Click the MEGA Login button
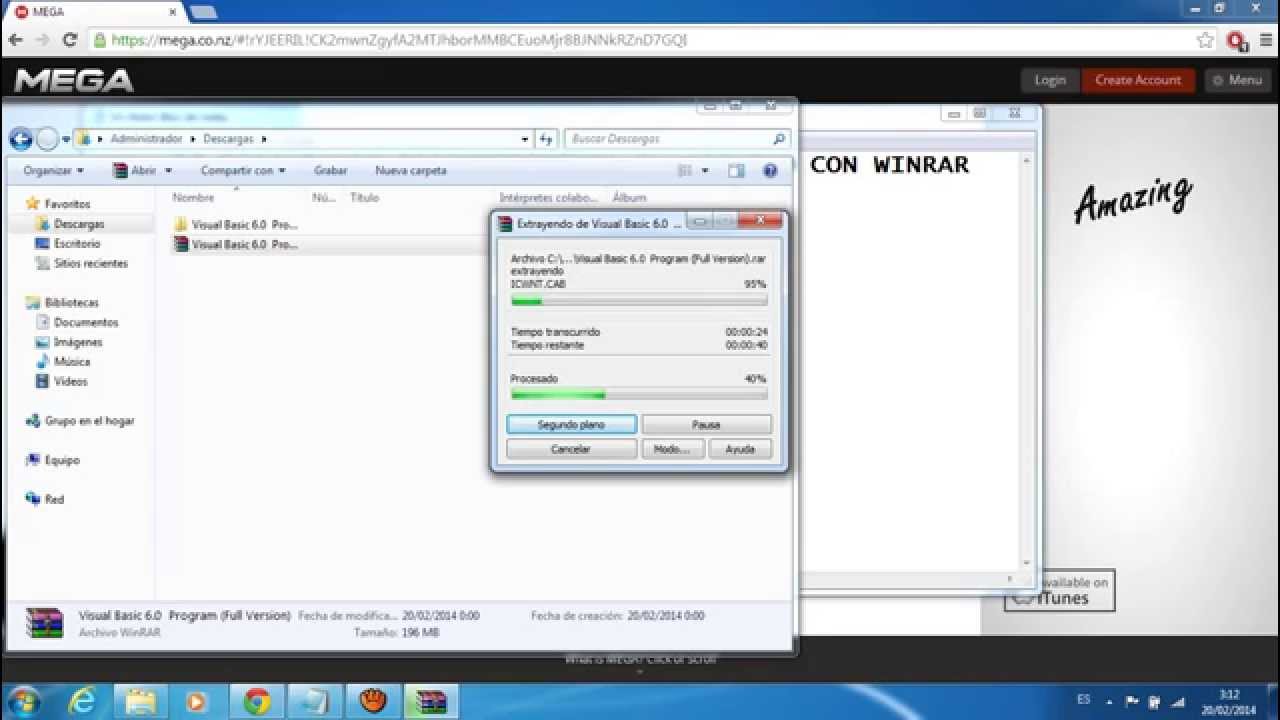 point(1050,80)
